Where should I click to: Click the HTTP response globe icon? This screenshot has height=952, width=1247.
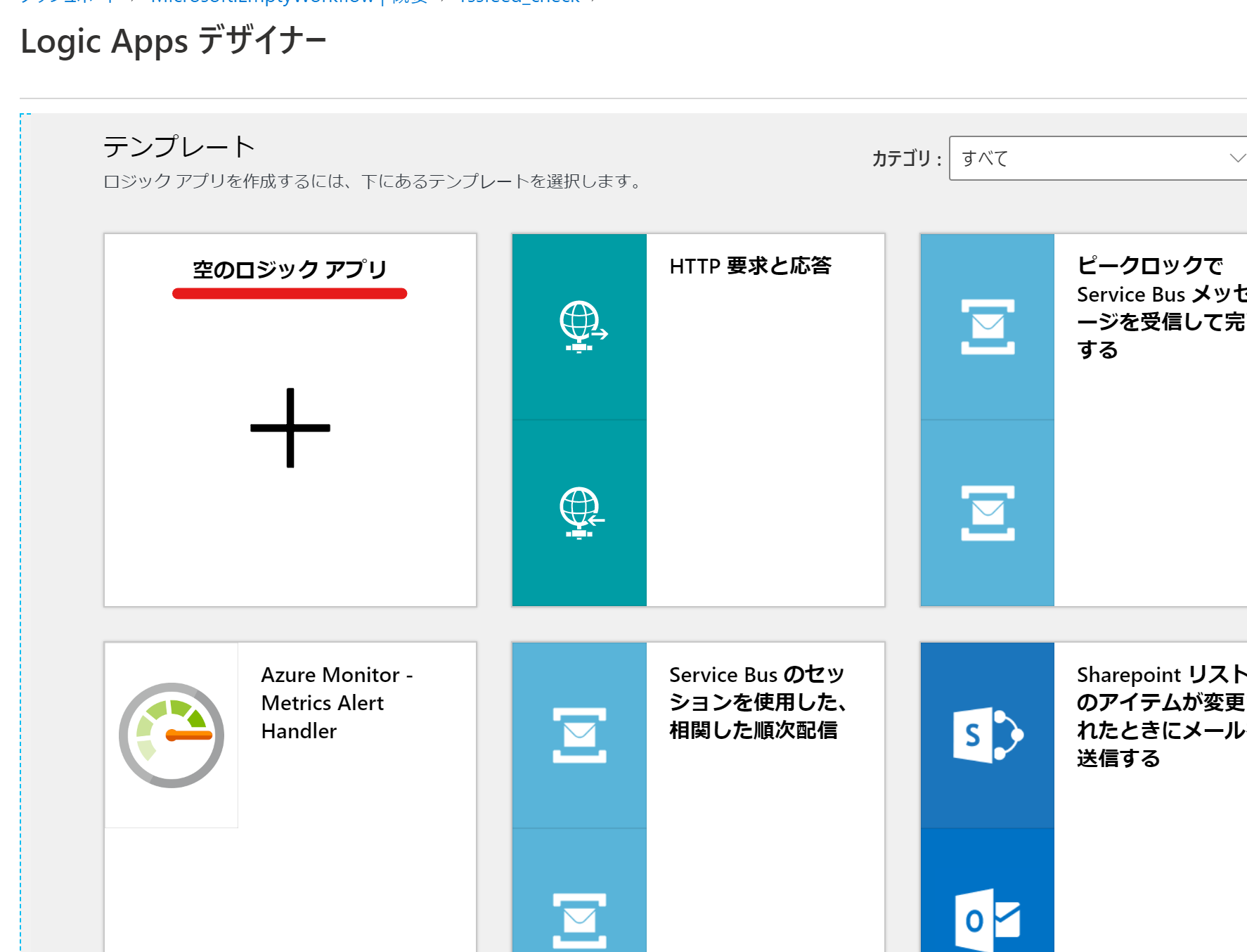pos(581,513)
